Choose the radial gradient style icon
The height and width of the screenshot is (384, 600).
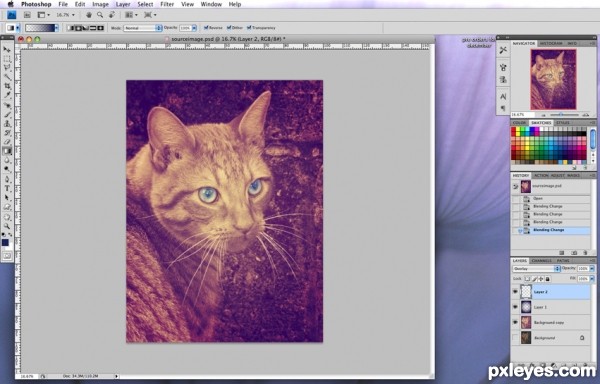click(78, 28)
